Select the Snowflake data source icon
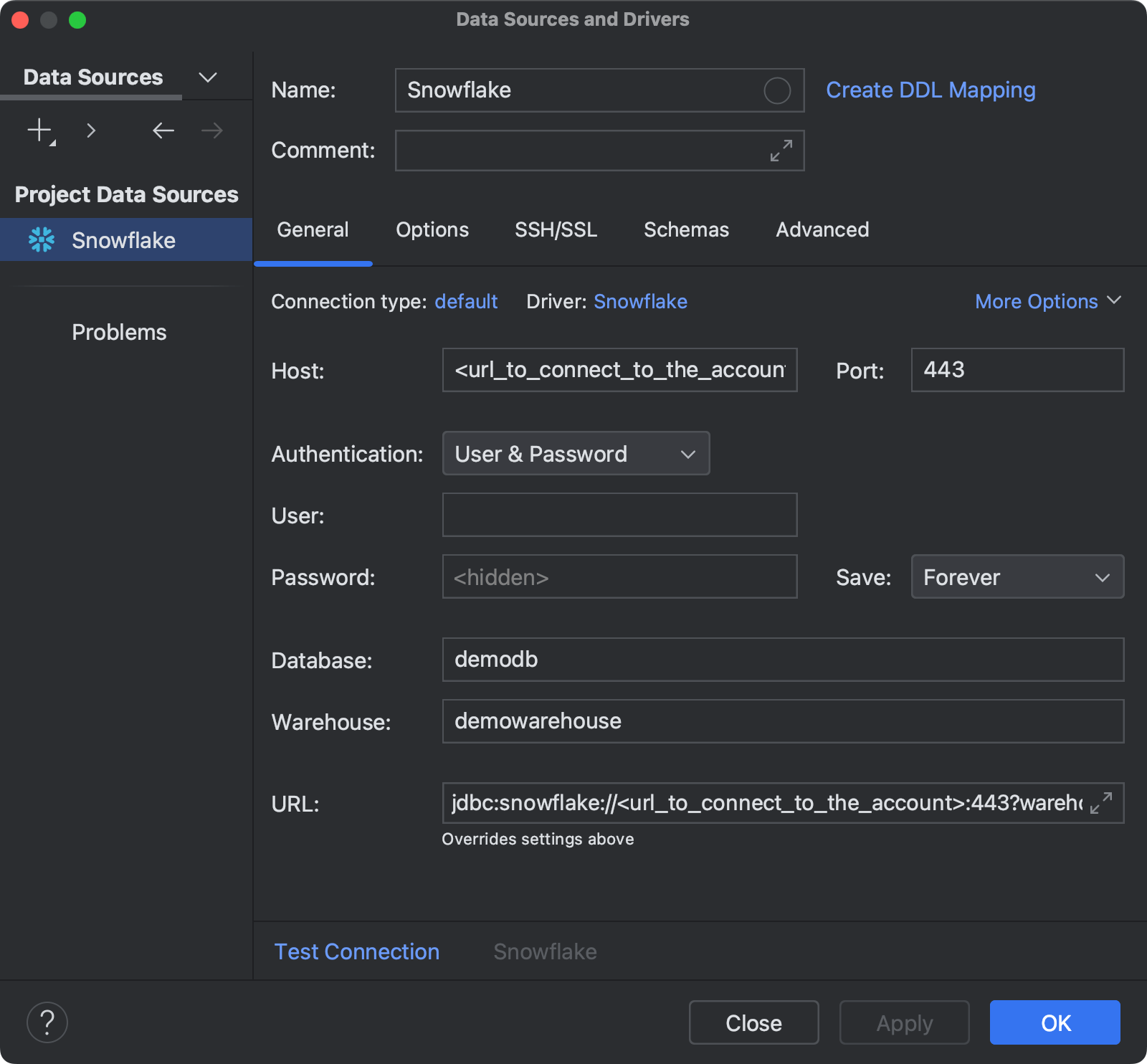 [43, 239]
